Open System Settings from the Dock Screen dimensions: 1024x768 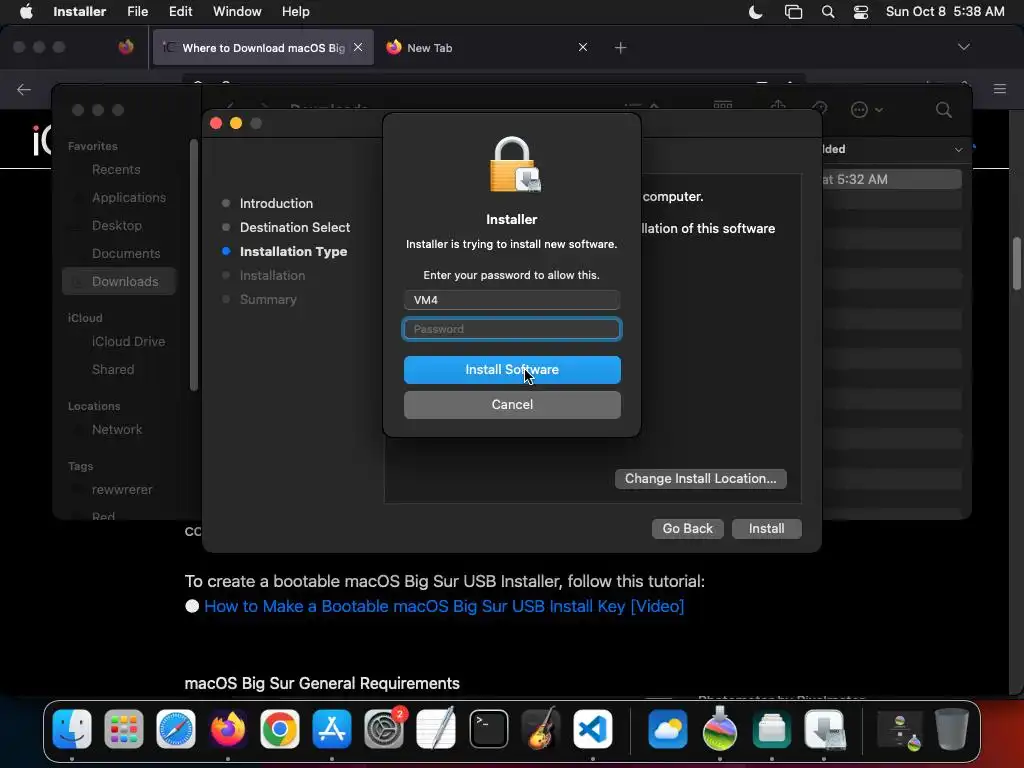click(x=384, y=729)
